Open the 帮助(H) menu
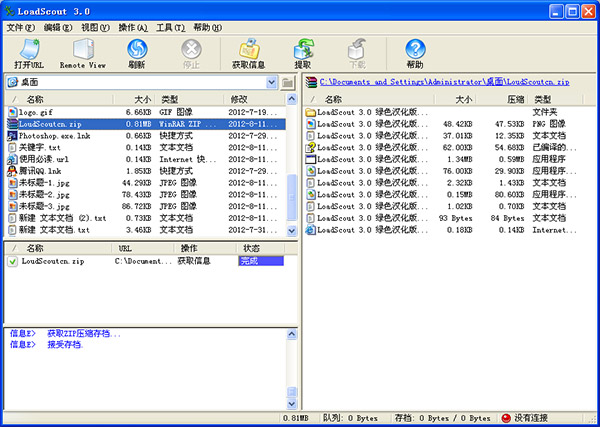The image size is (600, 427). pos(208,28)
